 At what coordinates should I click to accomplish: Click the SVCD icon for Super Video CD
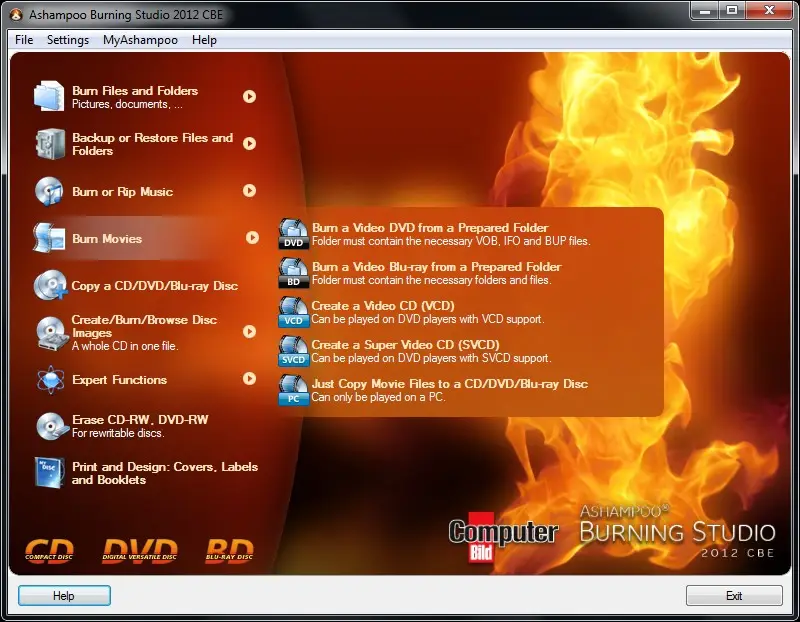[x=293, y=351]
